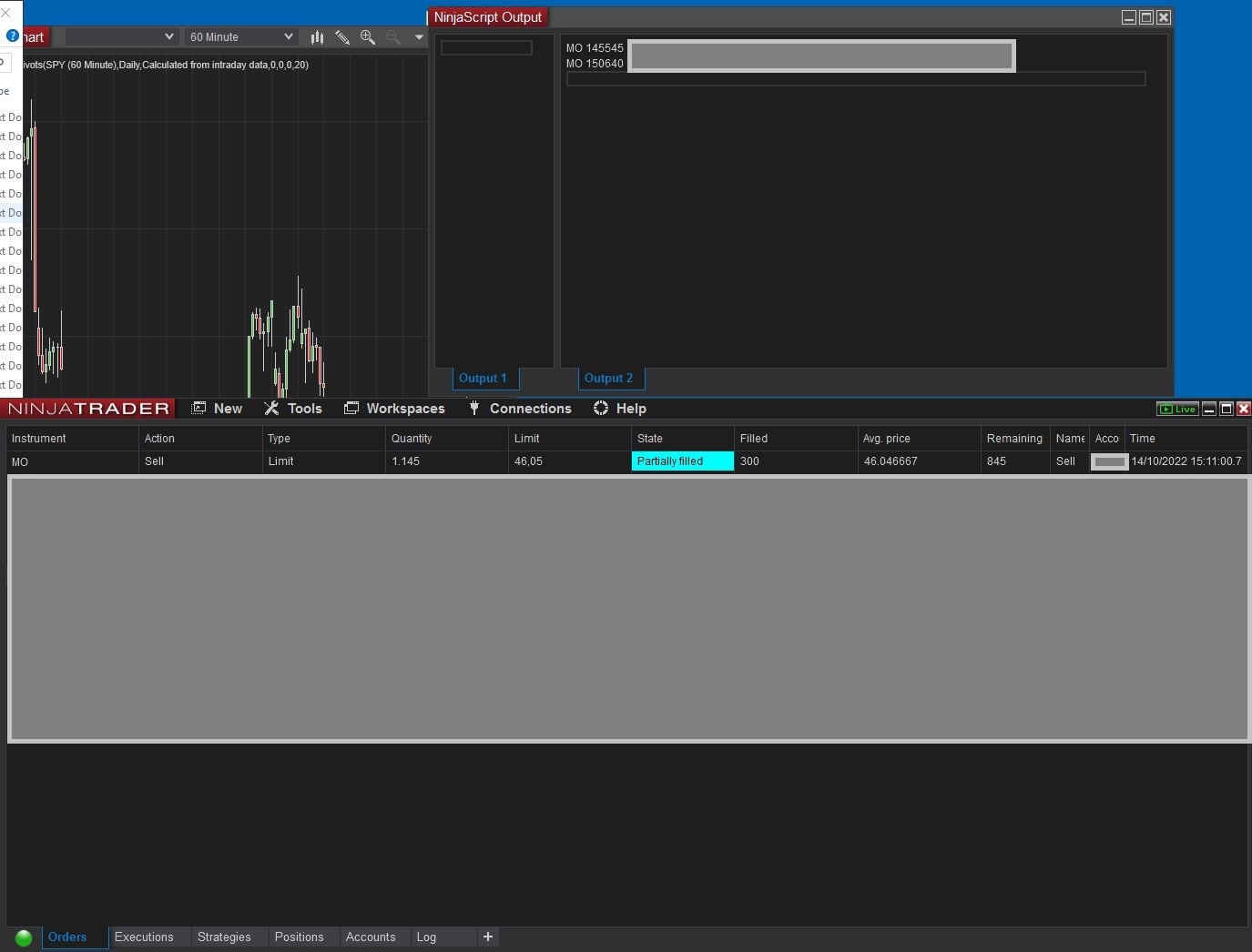The height and width of the screenshot is (952, 1252).
Task: Click the filled value 300
Action: 797,461
